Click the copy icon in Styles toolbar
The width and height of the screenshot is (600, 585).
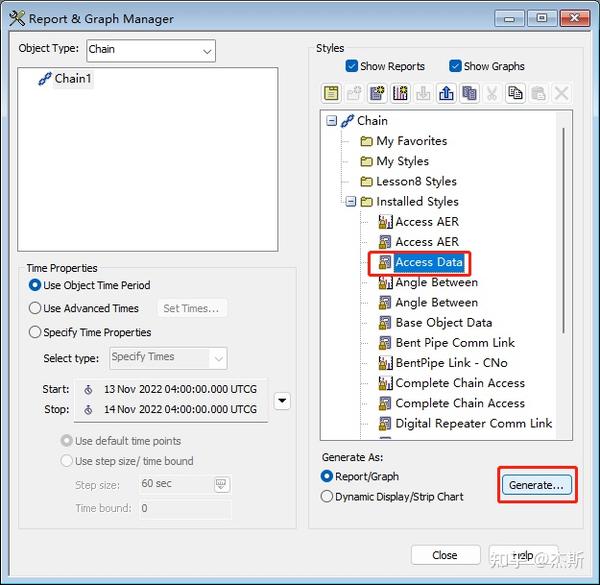click(x=515, y=93)
